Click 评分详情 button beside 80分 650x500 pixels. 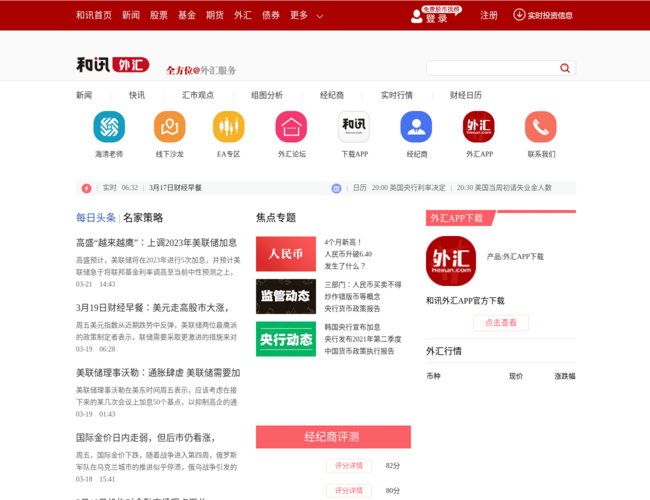click(349, 490)
